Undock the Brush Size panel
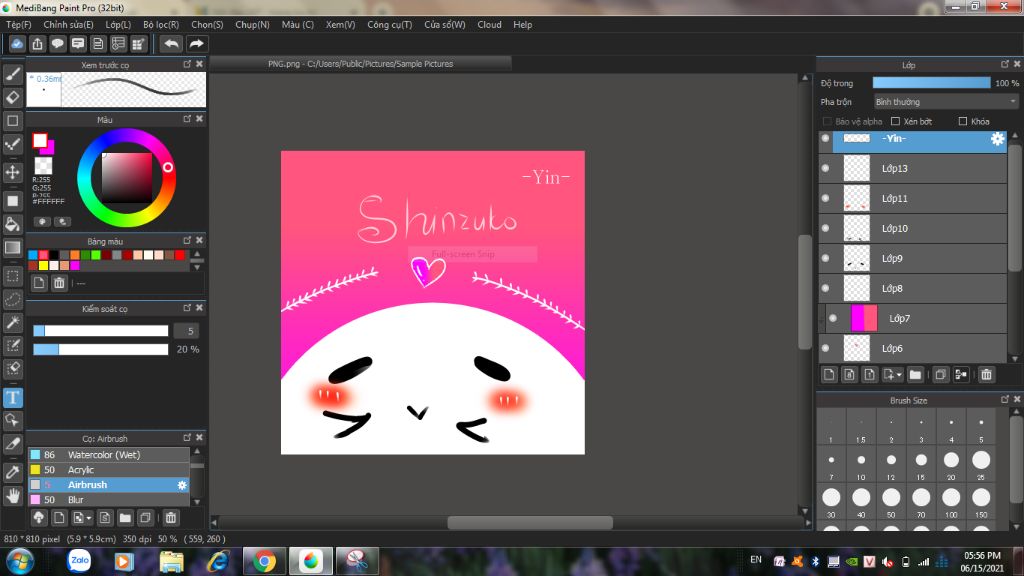Image resolution: width=1024 pixels, height=576 pixels. (x=1004, y=399)
